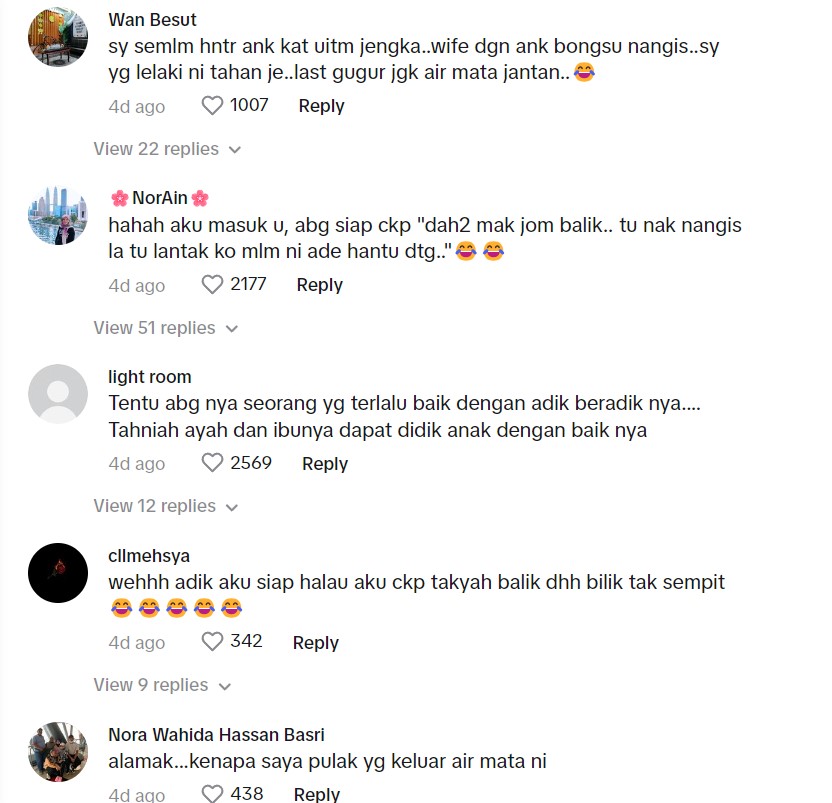Reply to NorAin's comment
Viewport: 832px width, 803px height.
[319, 284]
